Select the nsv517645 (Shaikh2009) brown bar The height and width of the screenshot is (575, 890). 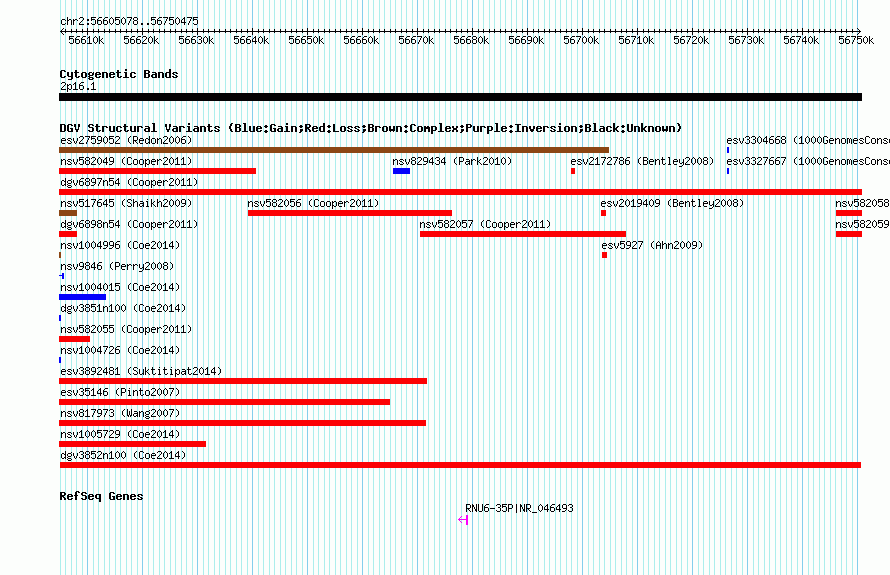pyautogui.click(x=68, y=213)
